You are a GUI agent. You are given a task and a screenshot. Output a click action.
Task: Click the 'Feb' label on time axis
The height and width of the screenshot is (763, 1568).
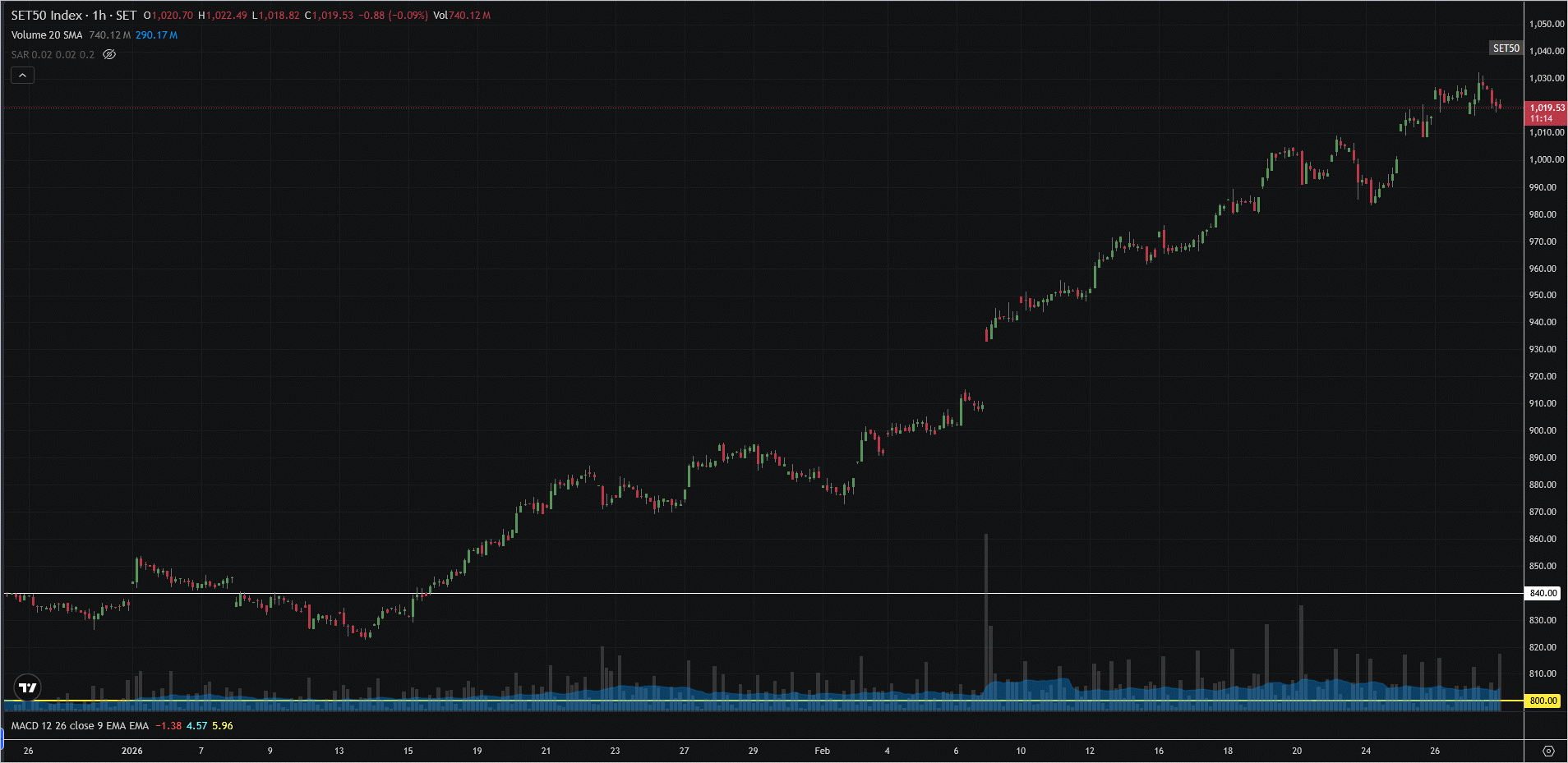tap(822, 751)
